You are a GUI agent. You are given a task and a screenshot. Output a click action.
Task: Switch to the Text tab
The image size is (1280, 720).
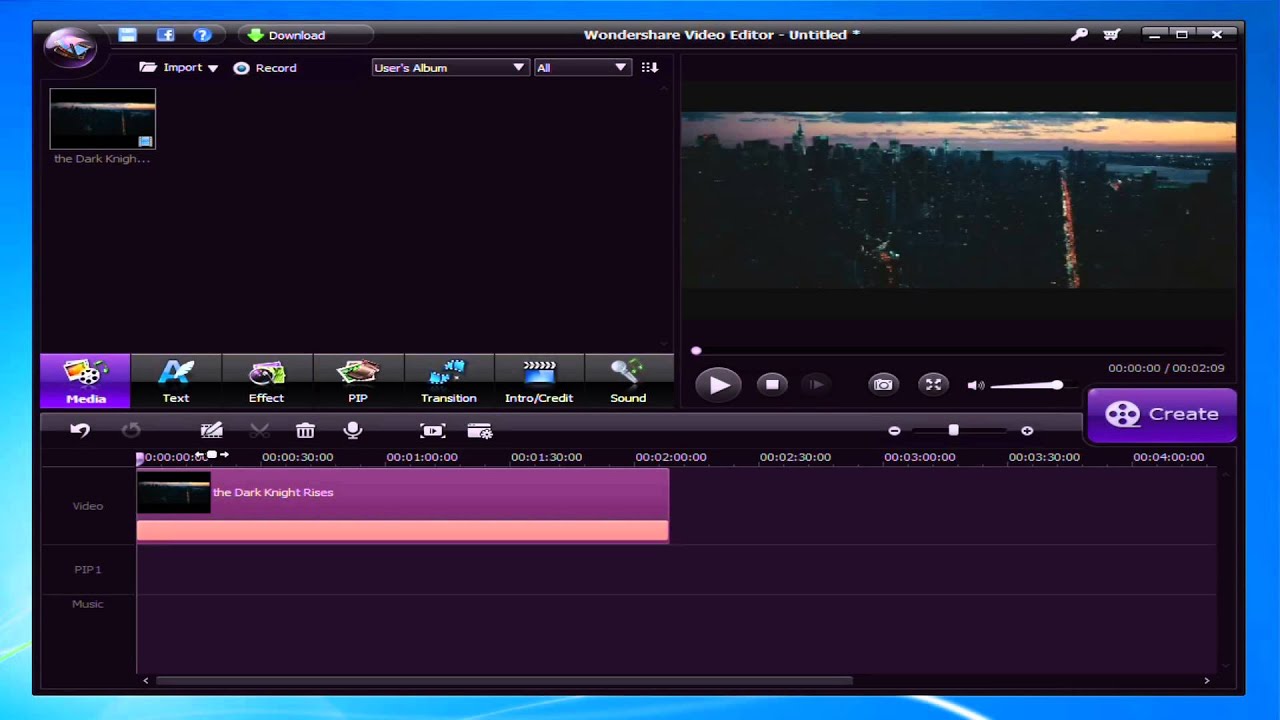[x=176, y=381]
